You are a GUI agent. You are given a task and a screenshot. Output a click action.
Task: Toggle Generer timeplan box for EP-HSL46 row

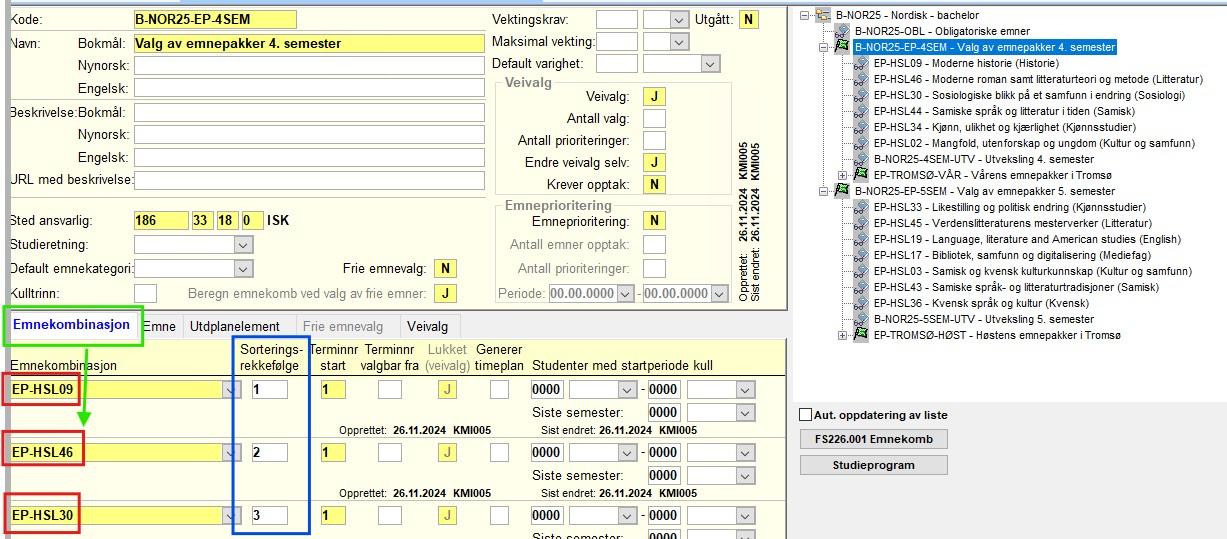click(499, 453)
